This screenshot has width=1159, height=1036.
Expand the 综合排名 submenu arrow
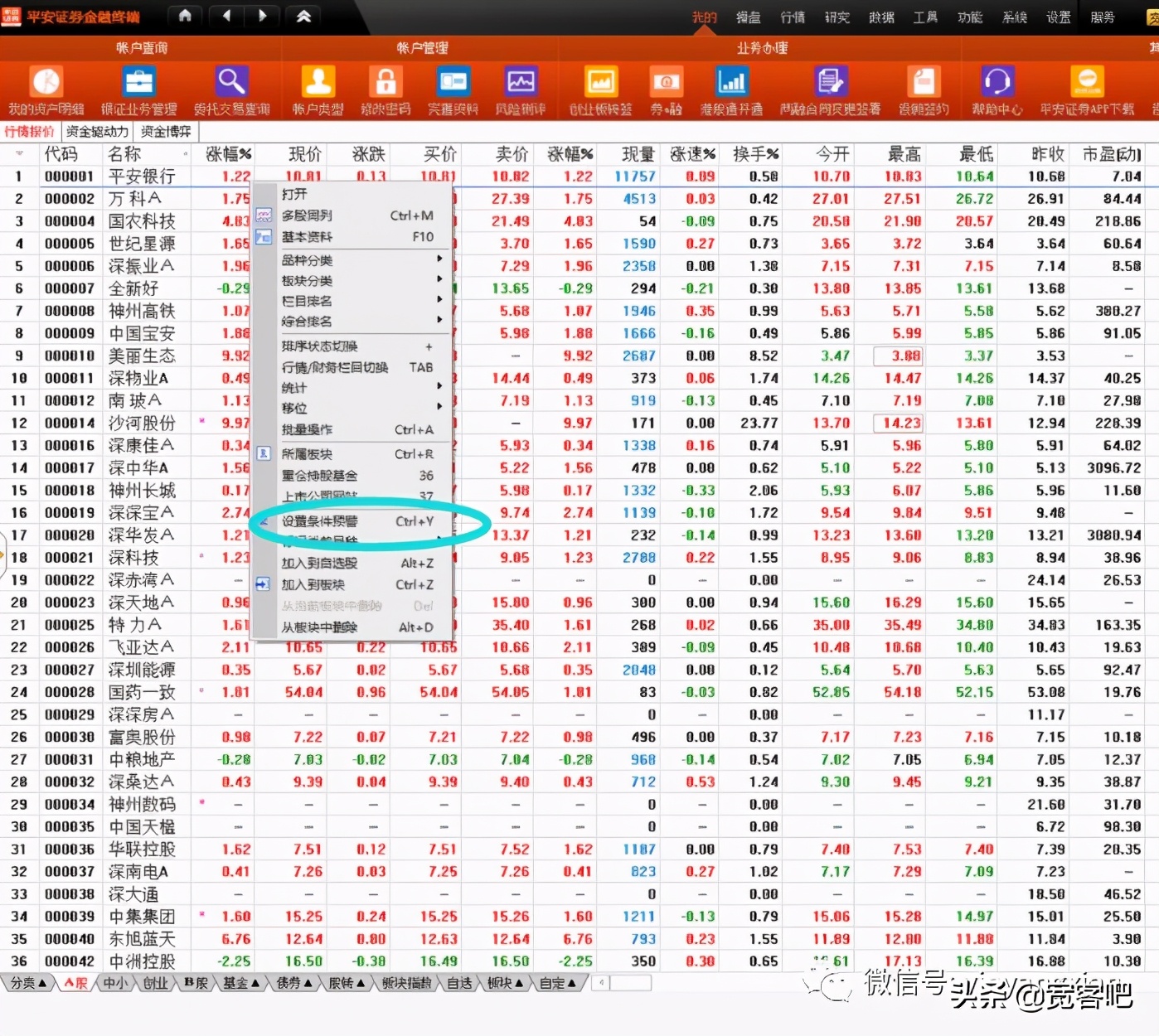[x=439, y=321]
